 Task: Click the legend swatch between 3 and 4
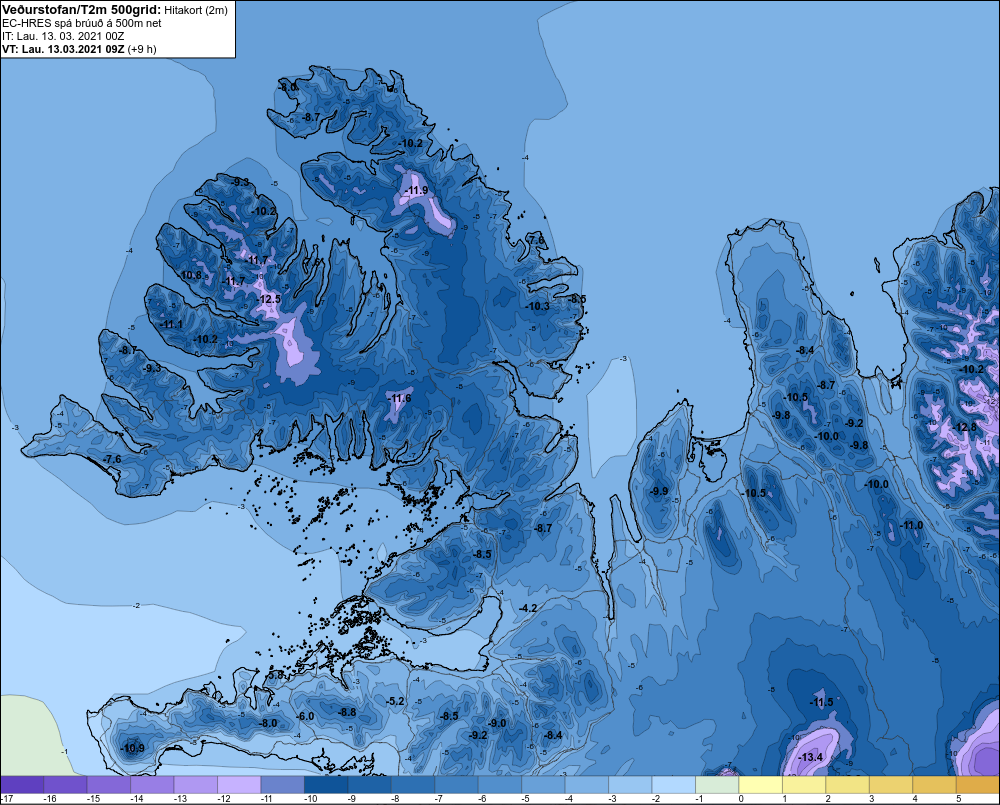[x=890, y=785]
